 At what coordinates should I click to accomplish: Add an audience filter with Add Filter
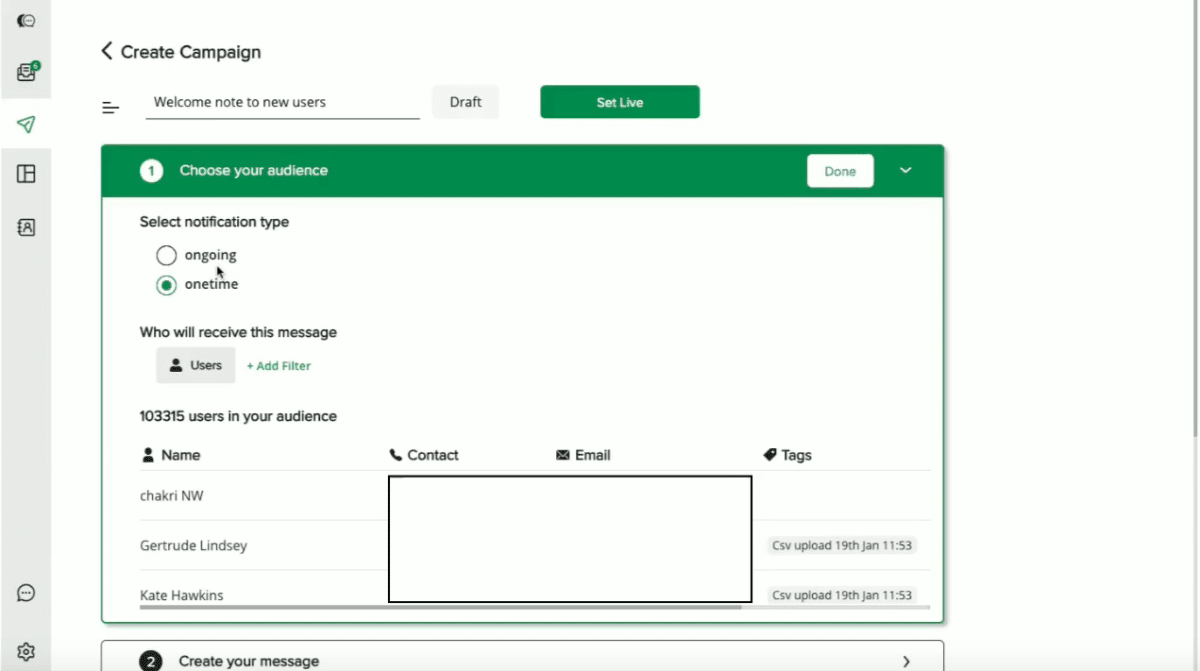click(278, 366)
